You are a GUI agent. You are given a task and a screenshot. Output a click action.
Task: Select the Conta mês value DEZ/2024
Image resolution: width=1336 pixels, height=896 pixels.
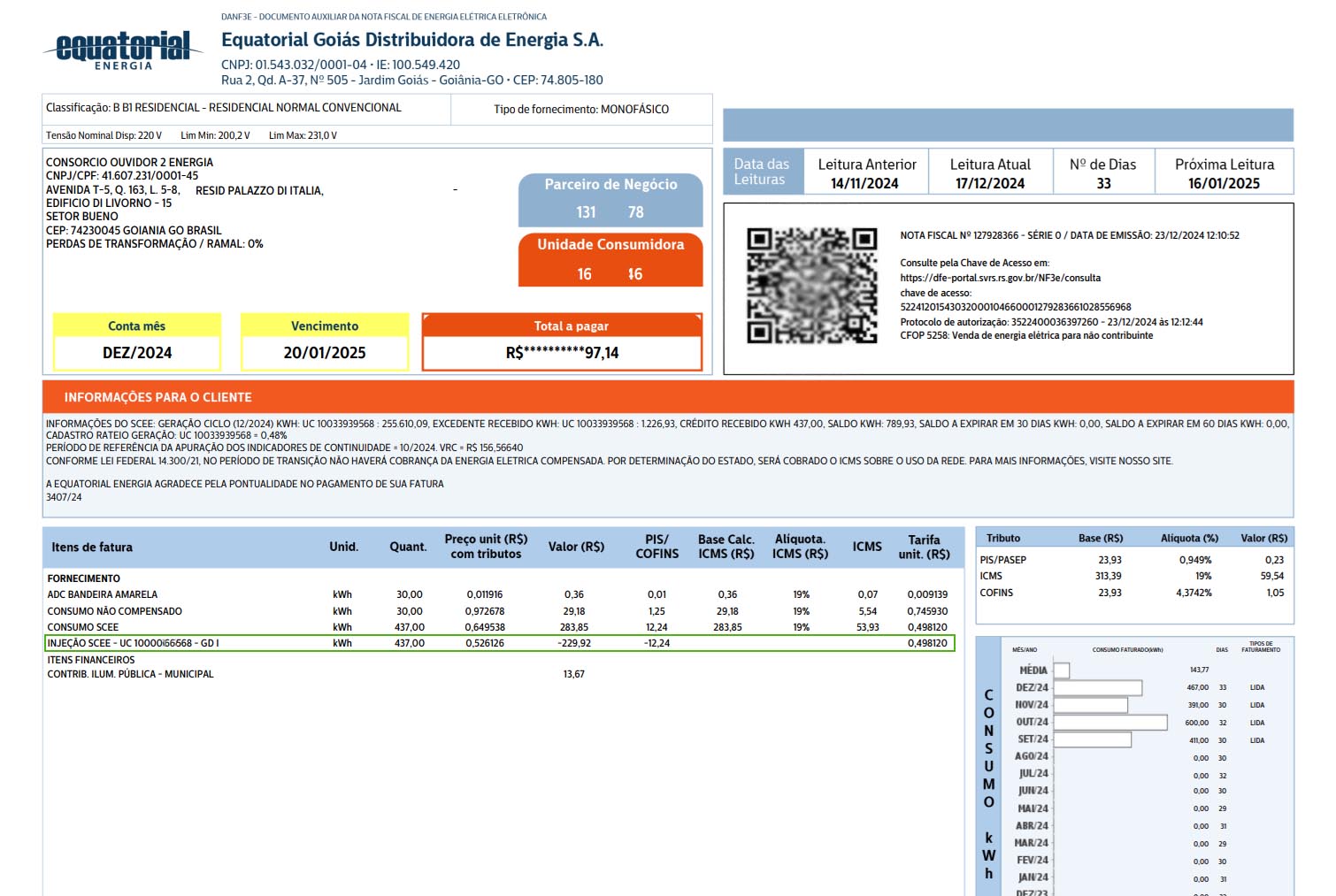(137, 353)
